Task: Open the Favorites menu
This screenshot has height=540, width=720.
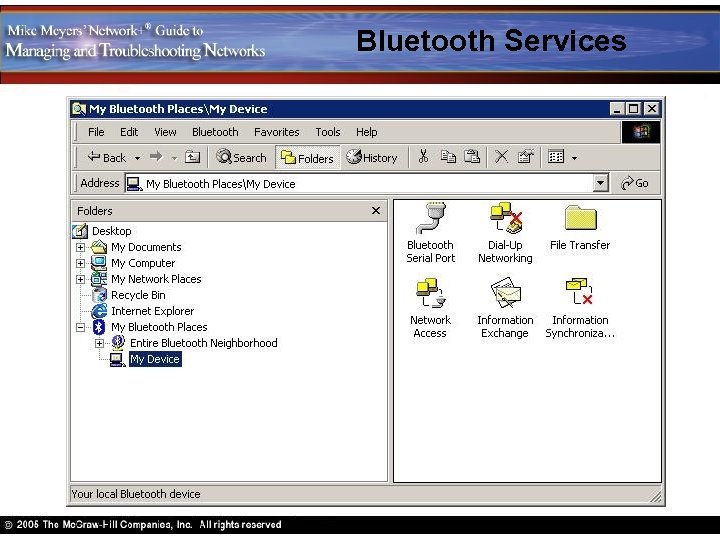Action: tap(276, 132)
